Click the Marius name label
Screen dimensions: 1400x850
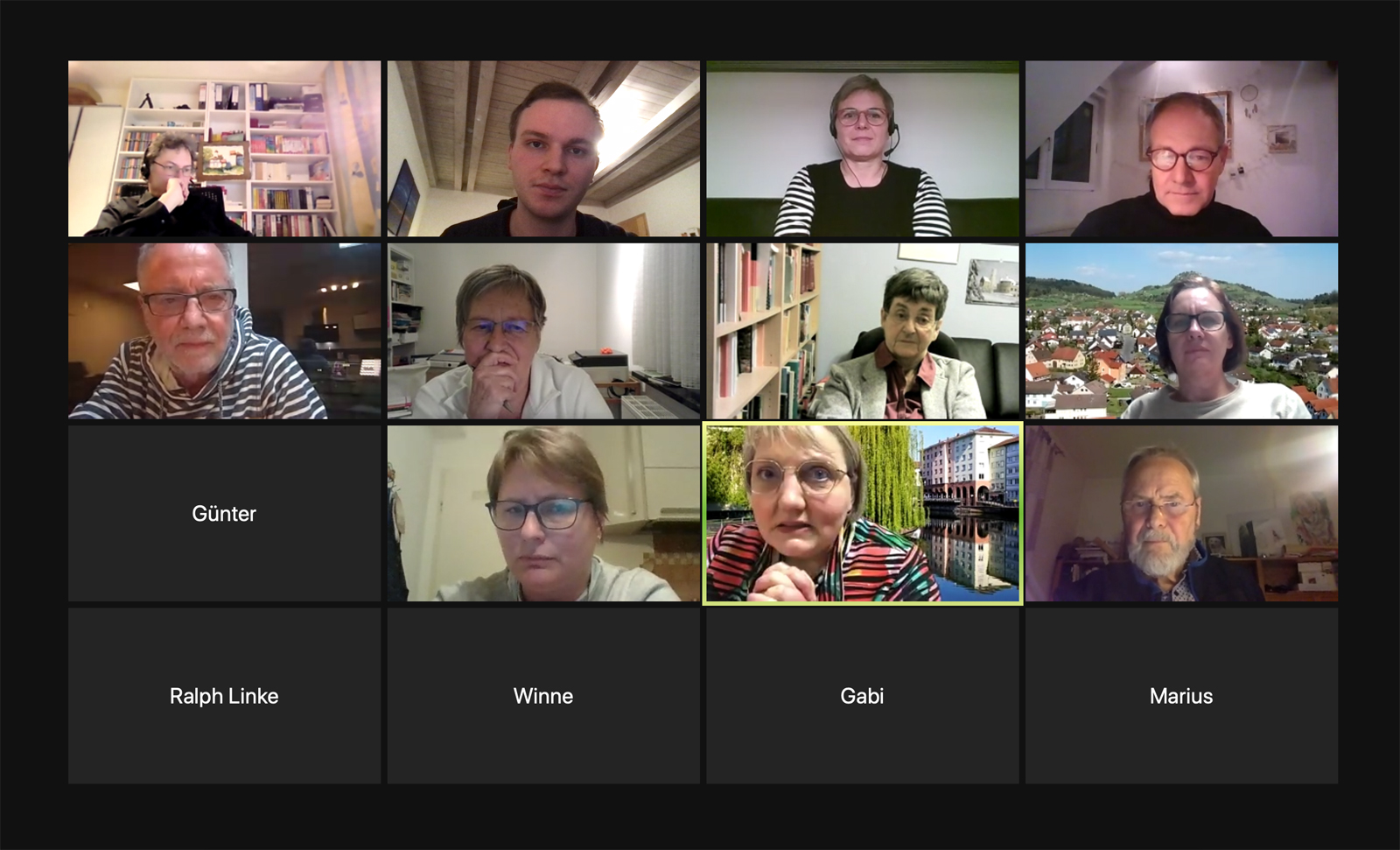coord(1181,696)
